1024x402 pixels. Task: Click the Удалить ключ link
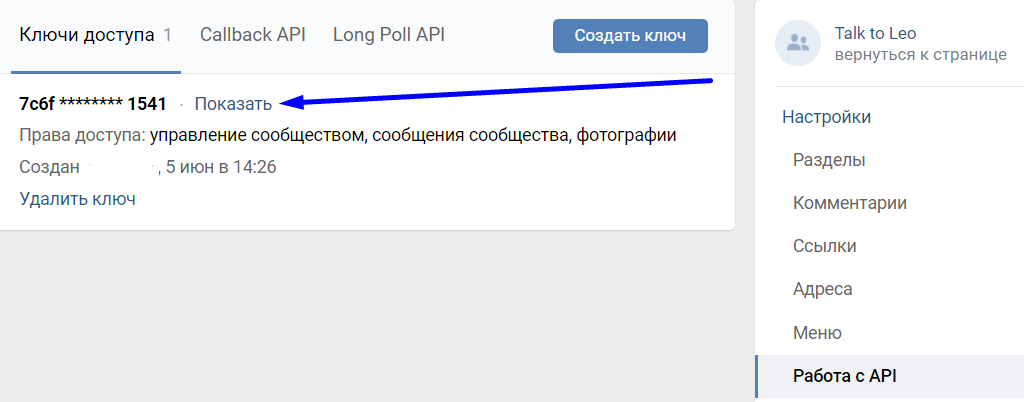tap(77, 199)
